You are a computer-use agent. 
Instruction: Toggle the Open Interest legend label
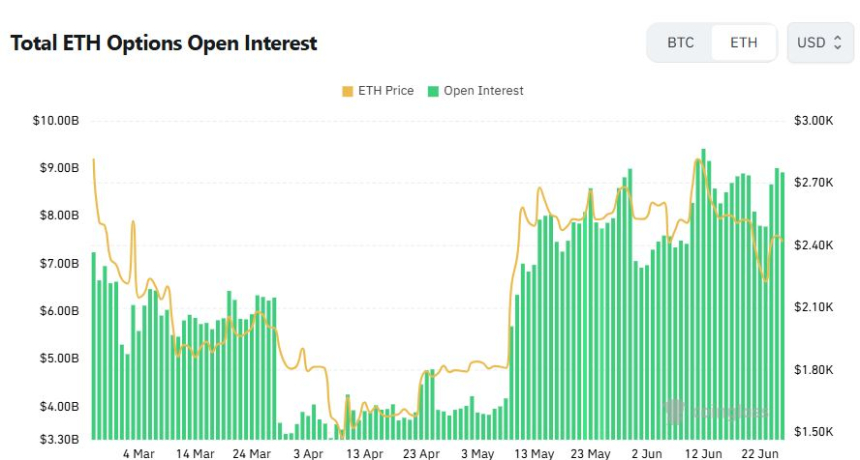point(483,91)
